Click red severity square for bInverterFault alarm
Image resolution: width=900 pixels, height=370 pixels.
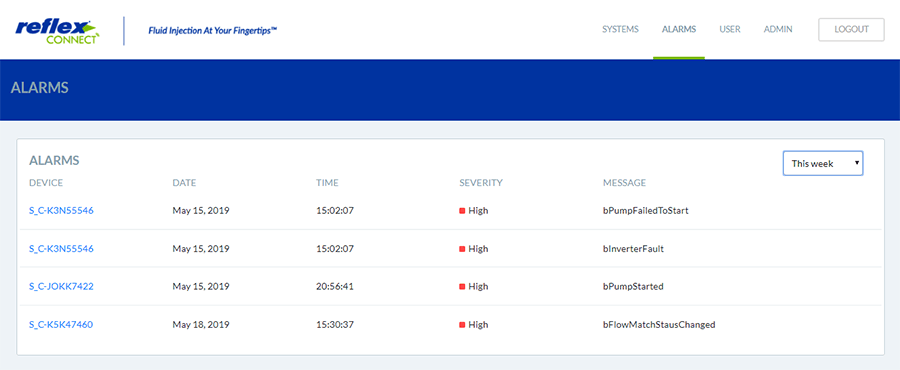462,249
